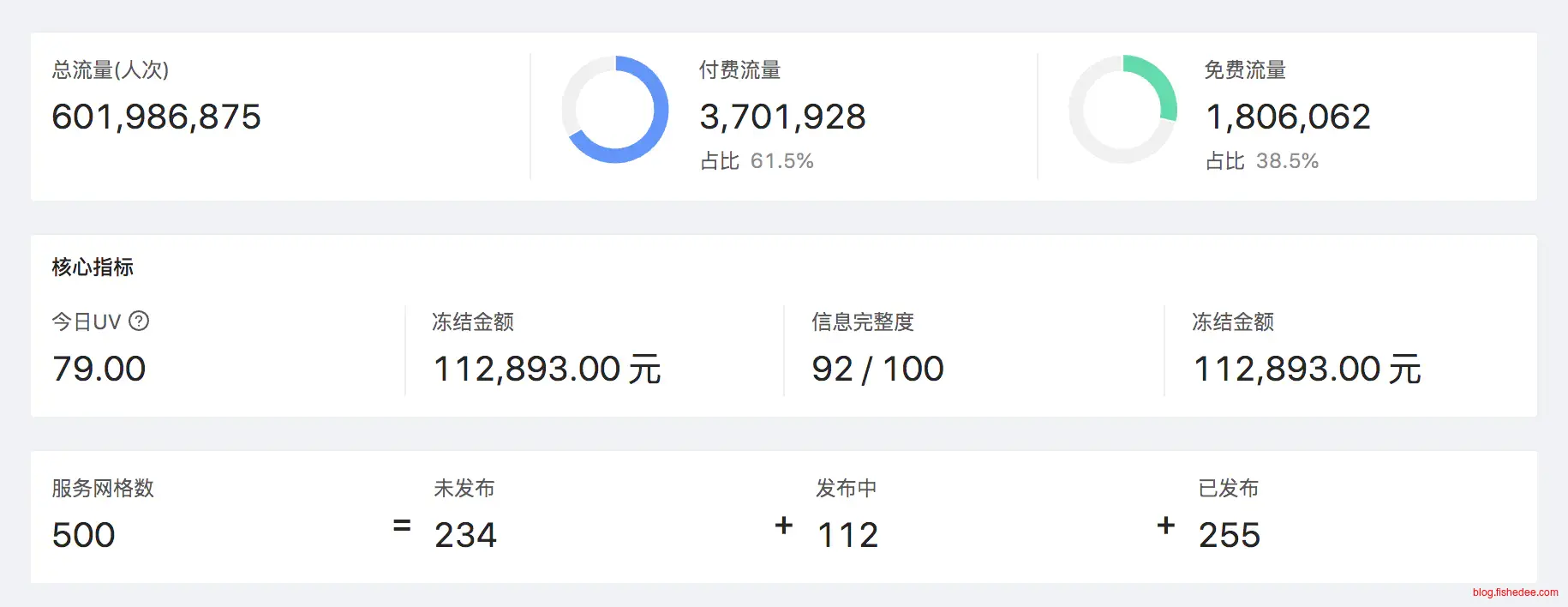The width and height of the screenshot is (1568, 607).
Task: Click the plus sign before 发布中
Action: click(783, 526)
